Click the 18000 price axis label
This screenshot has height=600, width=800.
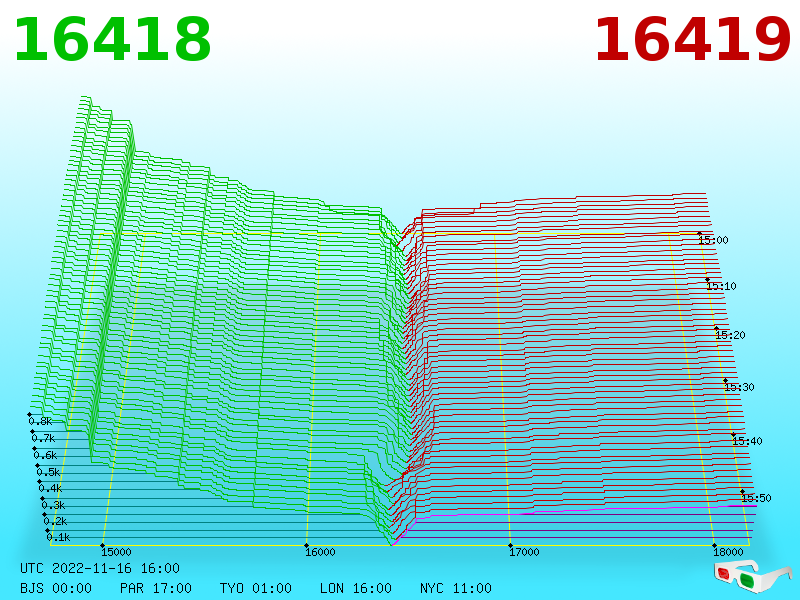point(728,552)
